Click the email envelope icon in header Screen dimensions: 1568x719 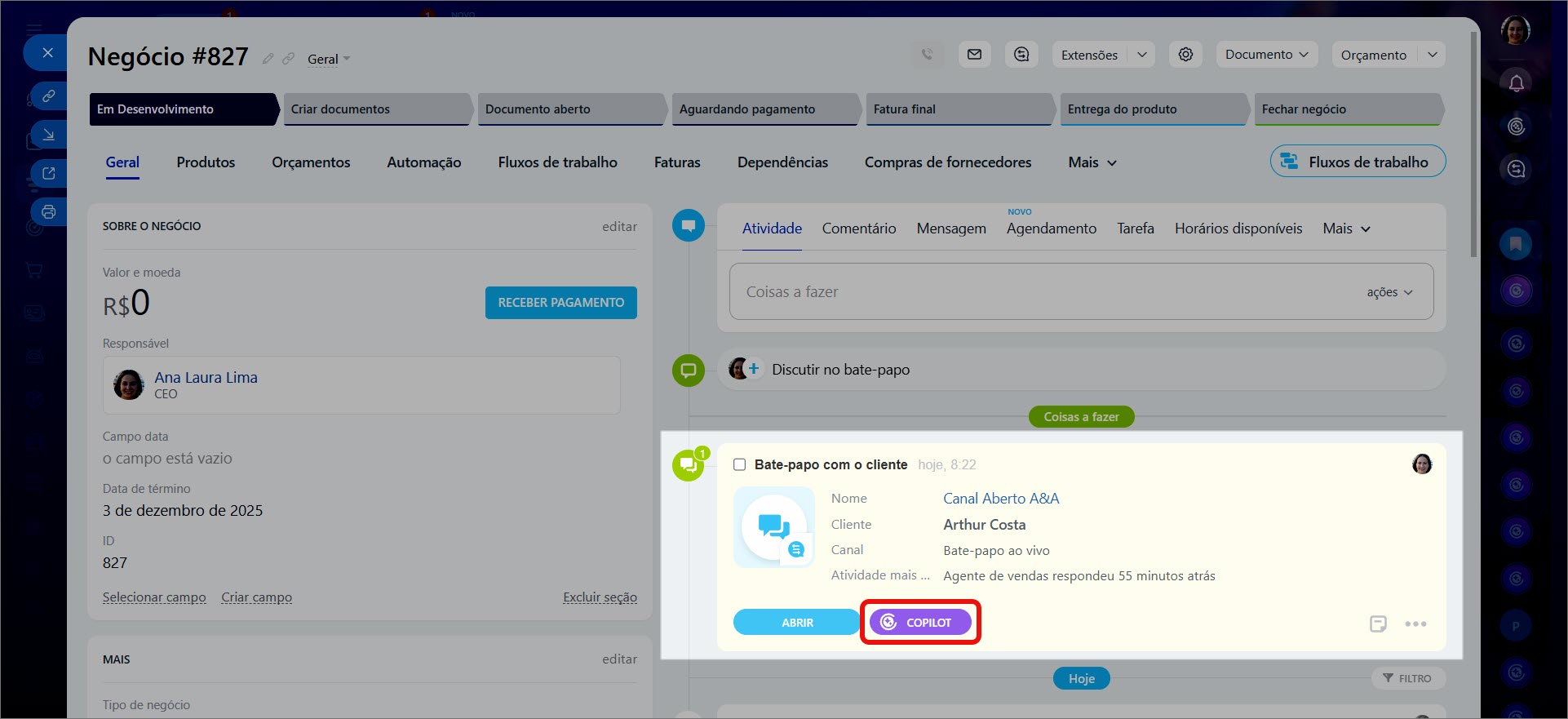974,55
